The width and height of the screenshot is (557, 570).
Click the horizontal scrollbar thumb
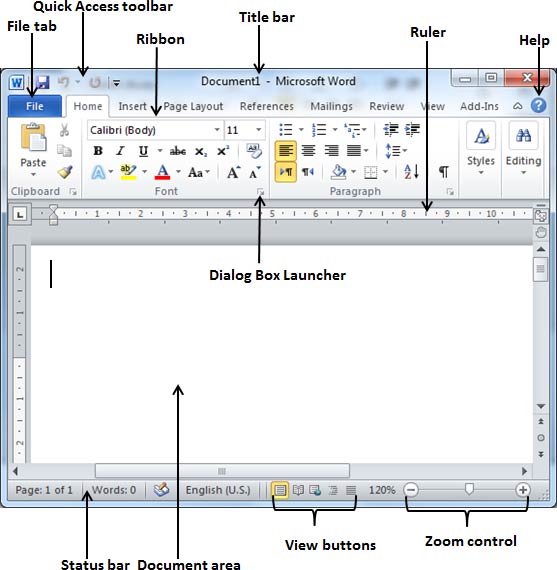[222, 471]
